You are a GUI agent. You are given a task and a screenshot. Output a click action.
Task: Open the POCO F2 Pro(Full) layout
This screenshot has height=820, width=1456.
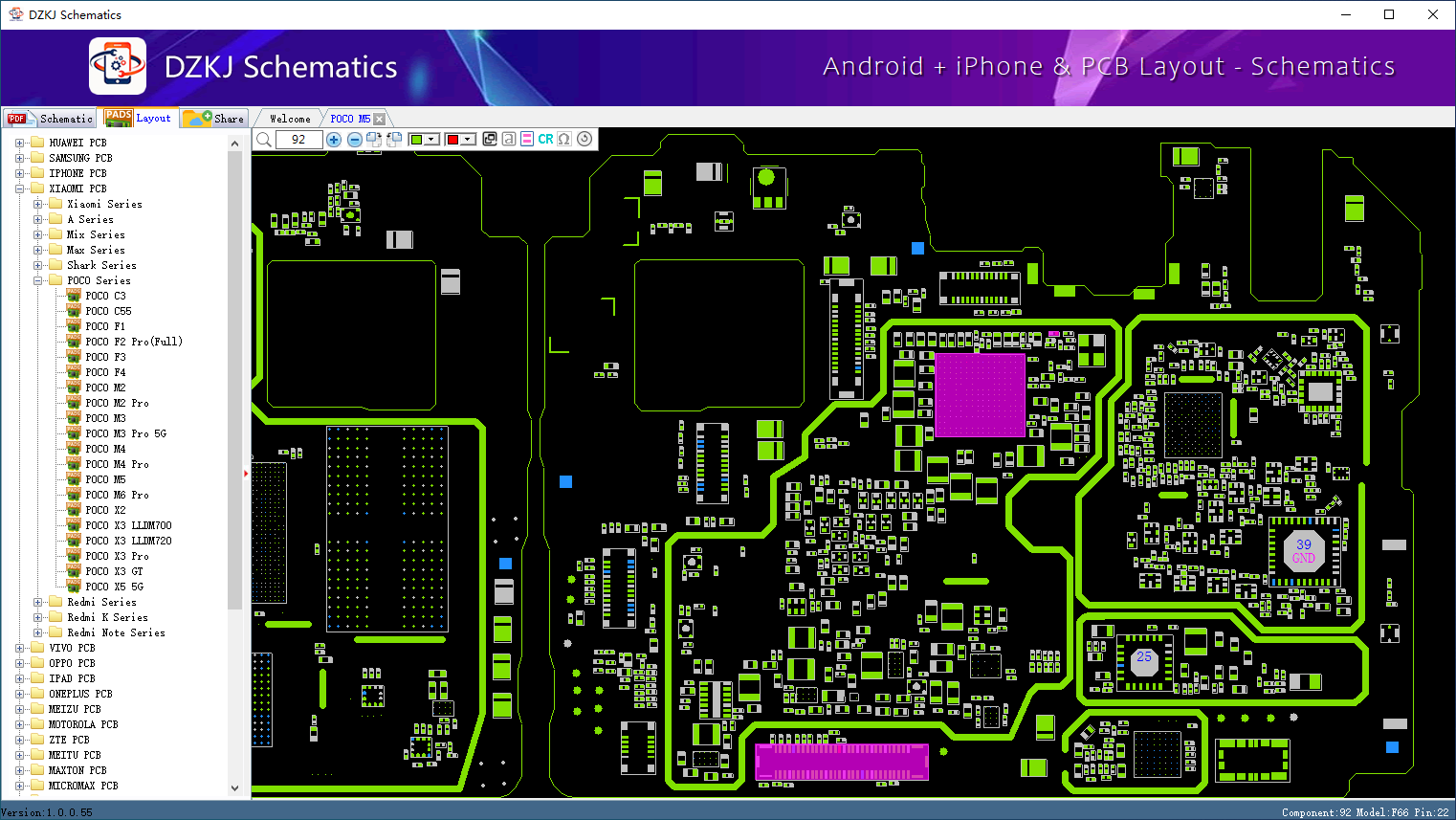tap(133, 342)
